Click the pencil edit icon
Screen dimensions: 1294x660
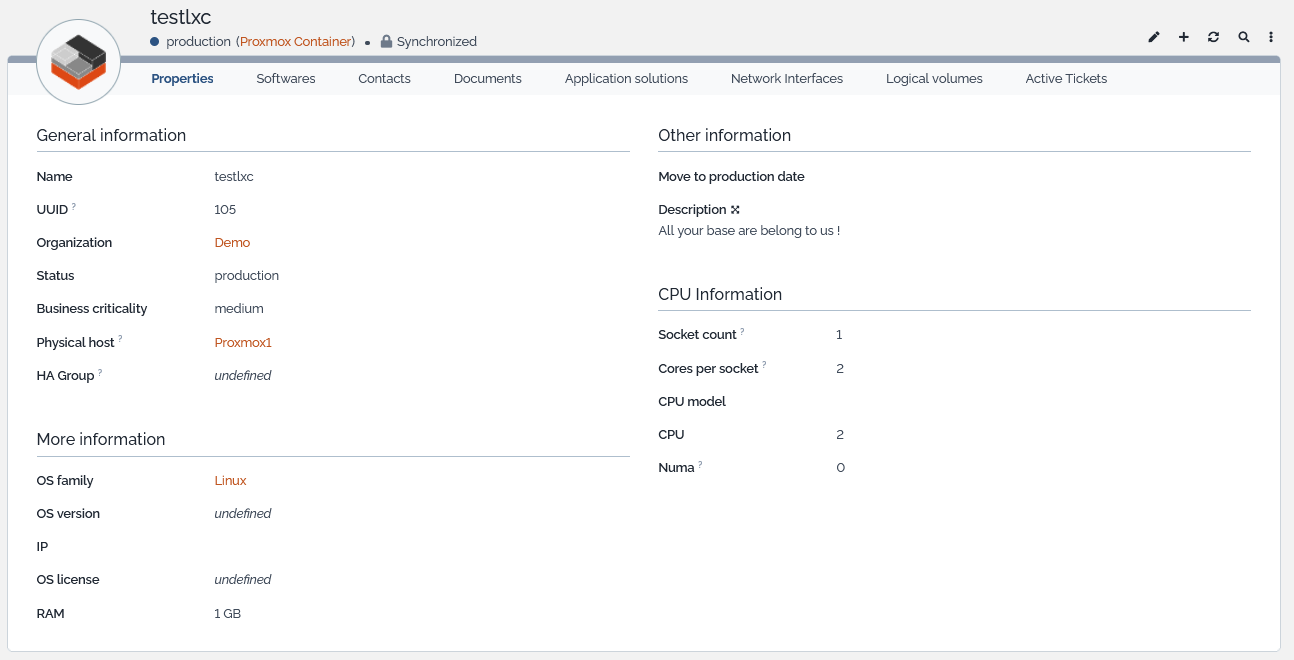point(1154,37)
